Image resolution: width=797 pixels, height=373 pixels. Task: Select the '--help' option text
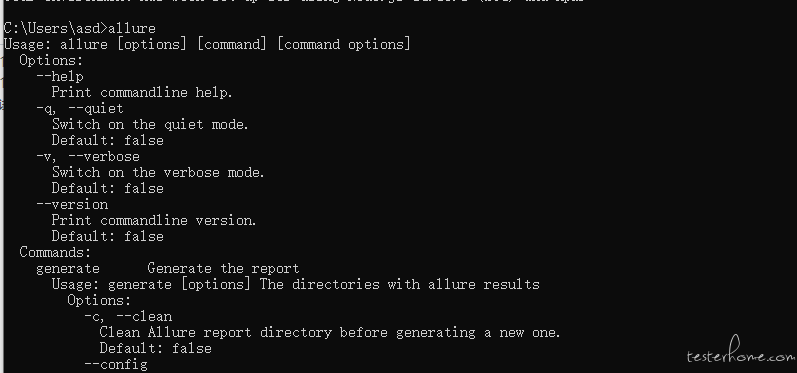59,76
